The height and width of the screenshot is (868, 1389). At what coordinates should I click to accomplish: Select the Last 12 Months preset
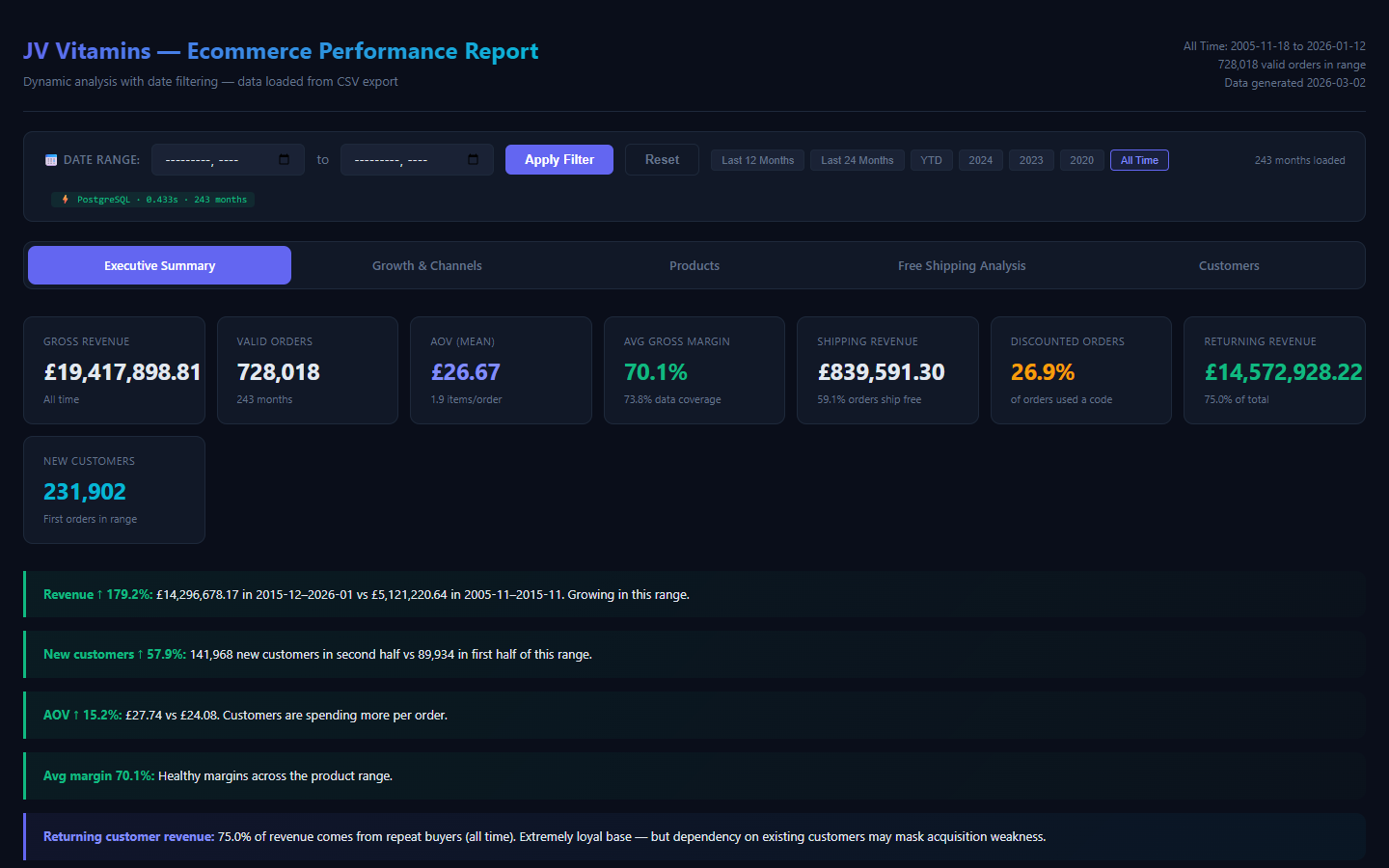[757, 160]
